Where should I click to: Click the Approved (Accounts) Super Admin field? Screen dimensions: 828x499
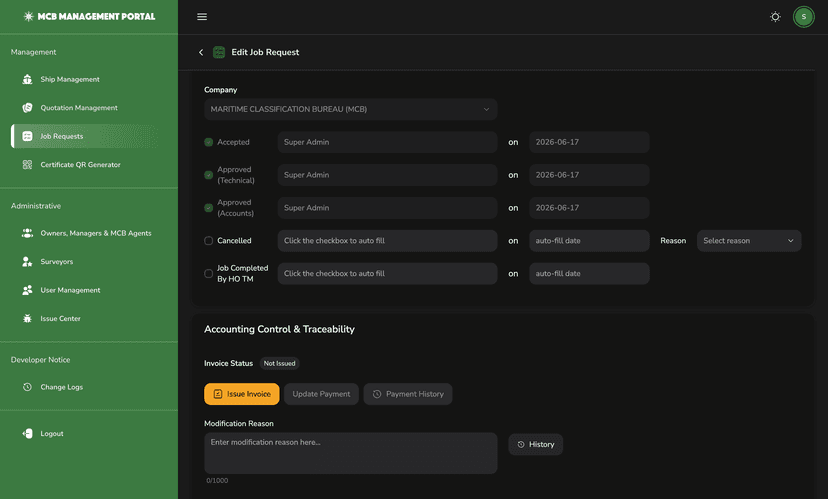388,208
